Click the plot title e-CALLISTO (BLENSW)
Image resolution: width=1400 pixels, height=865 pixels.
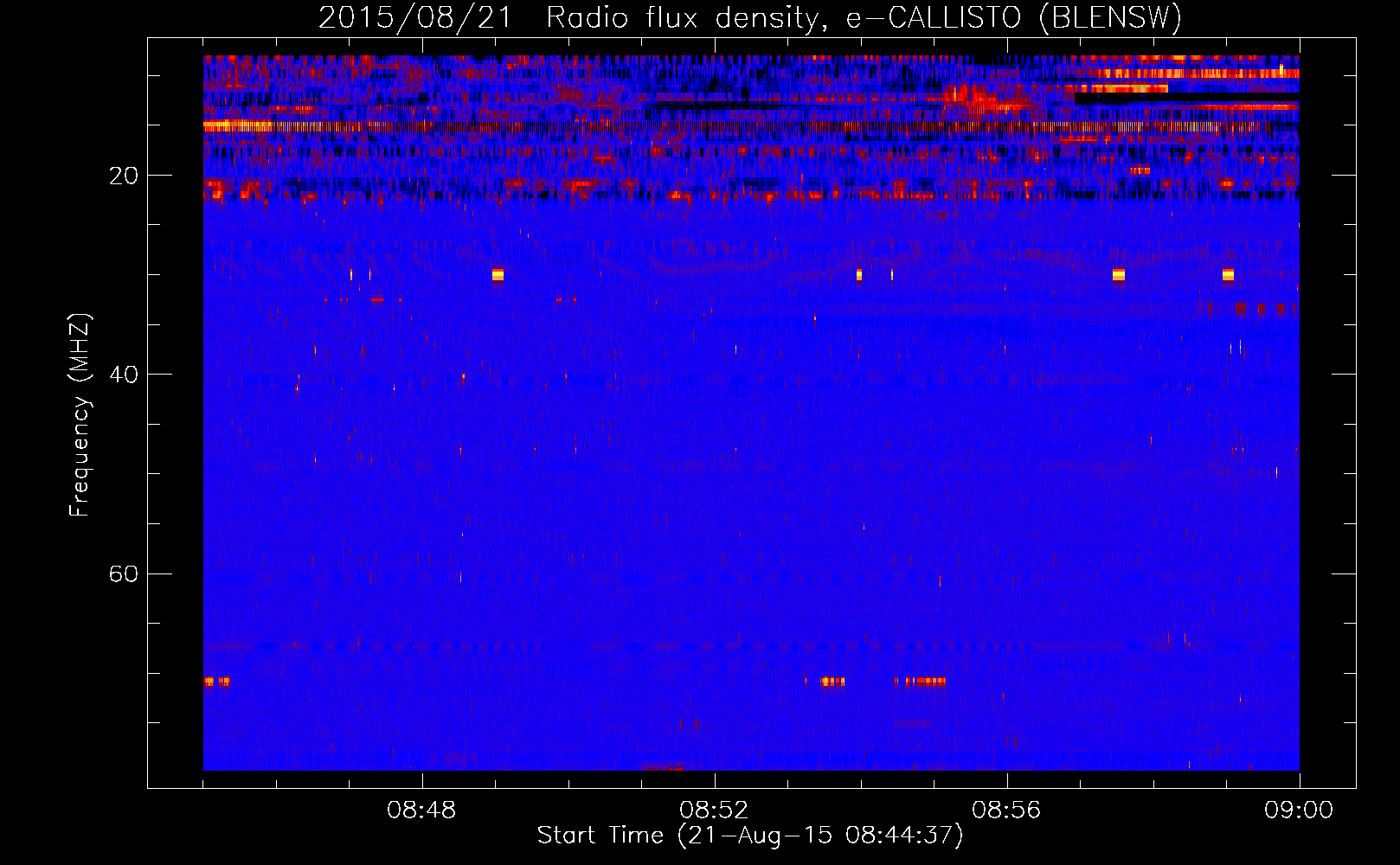(x=1013, y=17)
